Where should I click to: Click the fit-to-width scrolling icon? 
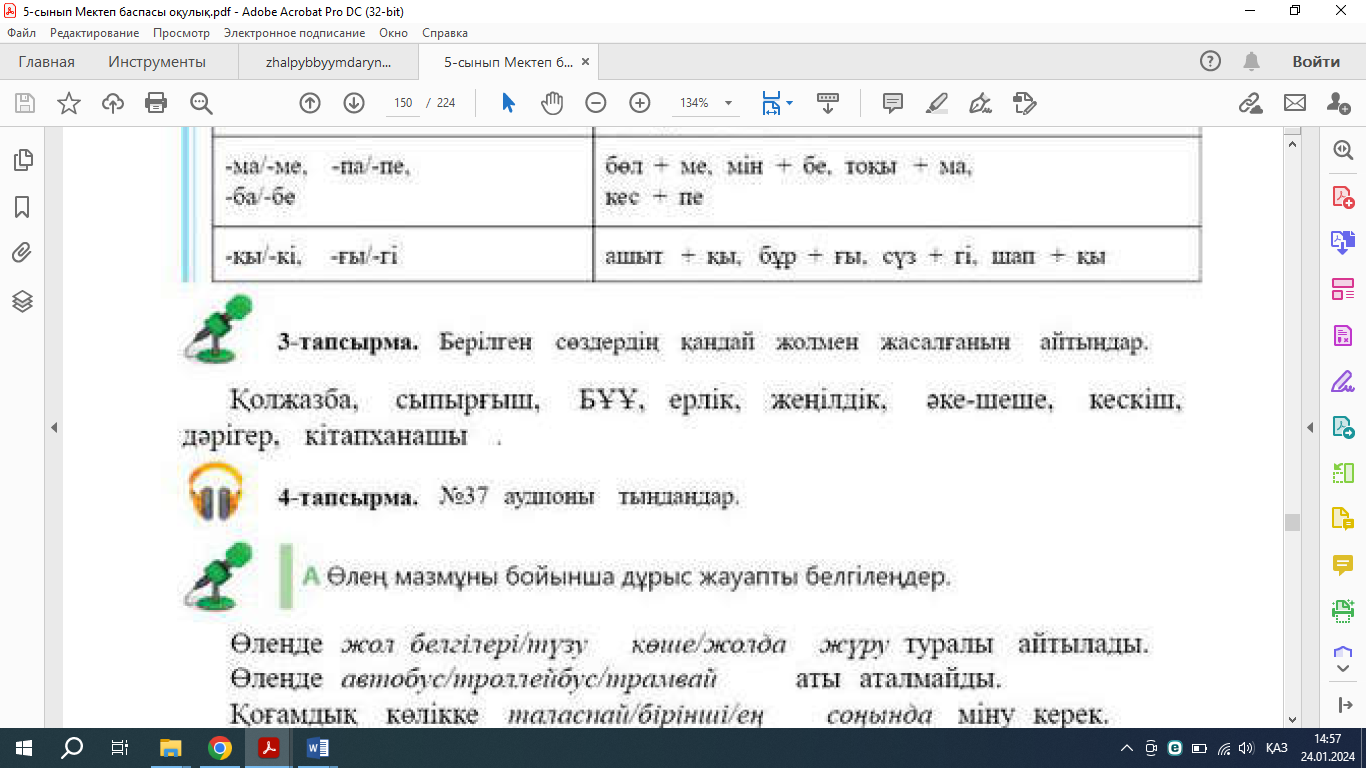point(771,103)
